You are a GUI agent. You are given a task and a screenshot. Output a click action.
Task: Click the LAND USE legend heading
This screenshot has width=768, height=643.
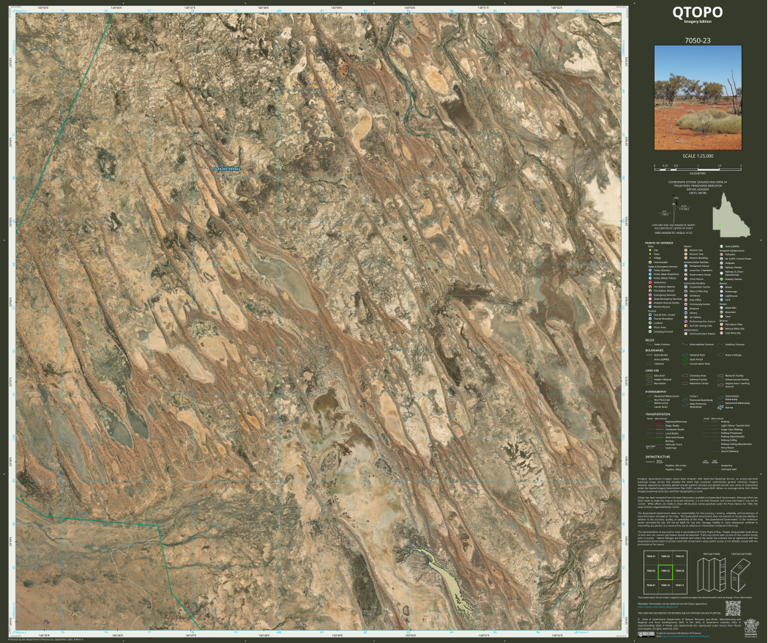(x=652, y=371)
